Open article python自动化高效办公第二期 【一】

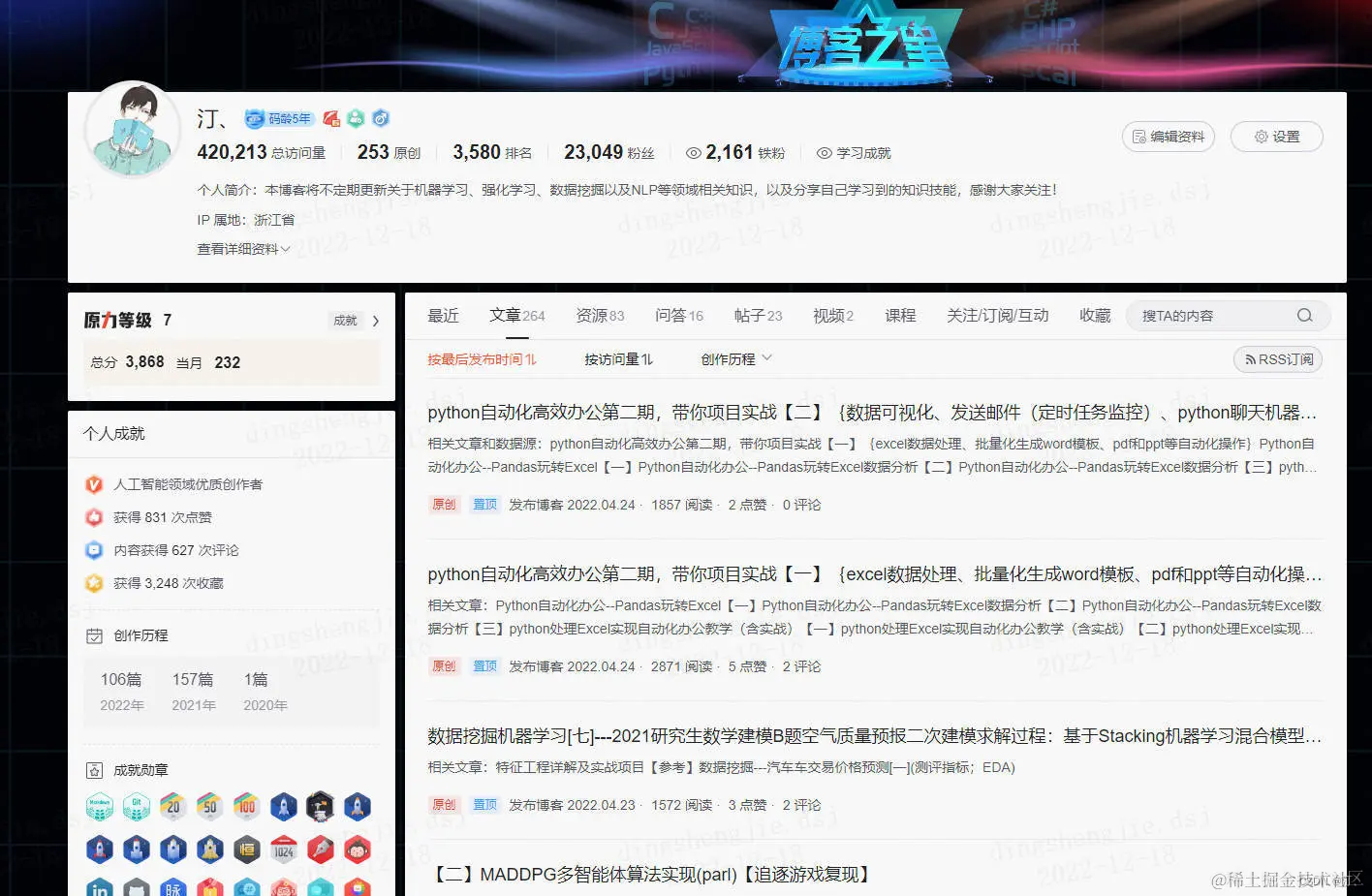874,574
